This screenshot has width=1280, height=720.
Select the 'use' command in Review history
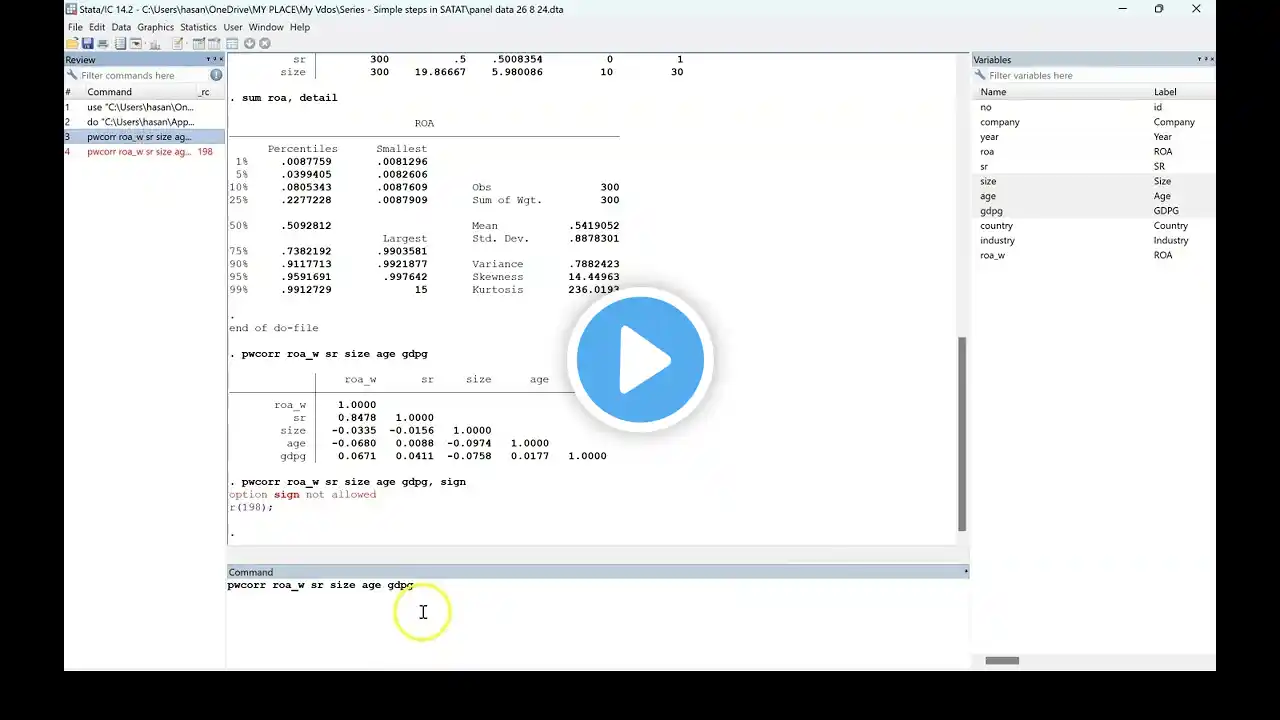point(144,107)
